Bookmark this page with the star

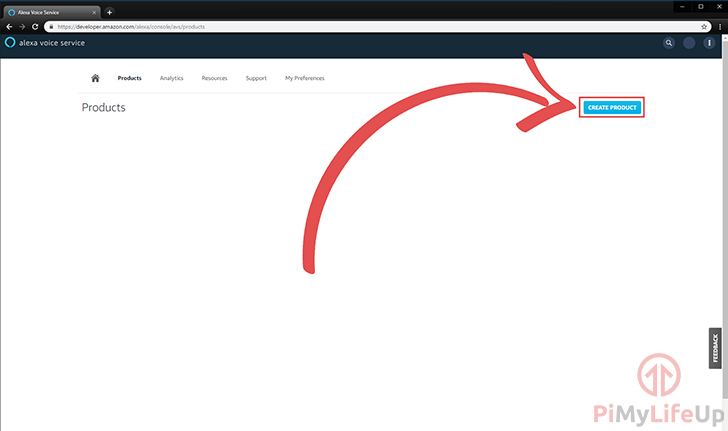click(704, 26)
